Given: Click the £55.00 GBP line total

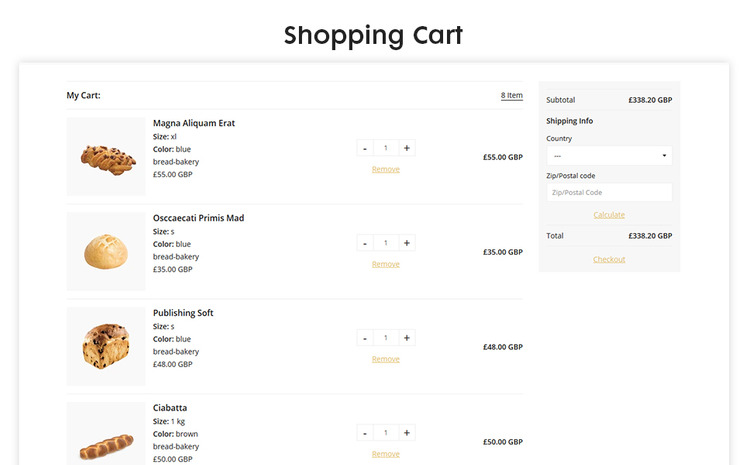Looking at the screenshot, I should click(503, 157).
